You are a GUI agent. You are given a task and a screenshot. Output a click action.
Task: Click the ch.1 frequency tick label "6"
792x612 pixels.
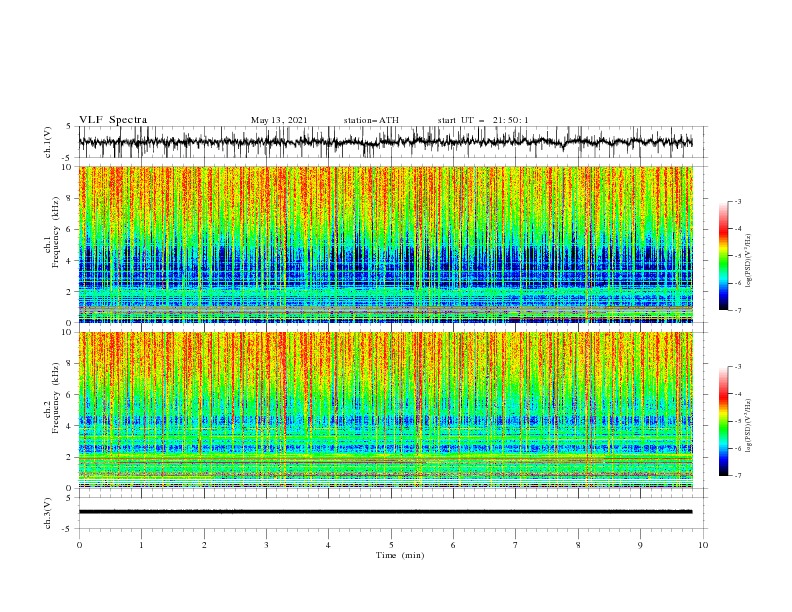(x=70, y=230)
